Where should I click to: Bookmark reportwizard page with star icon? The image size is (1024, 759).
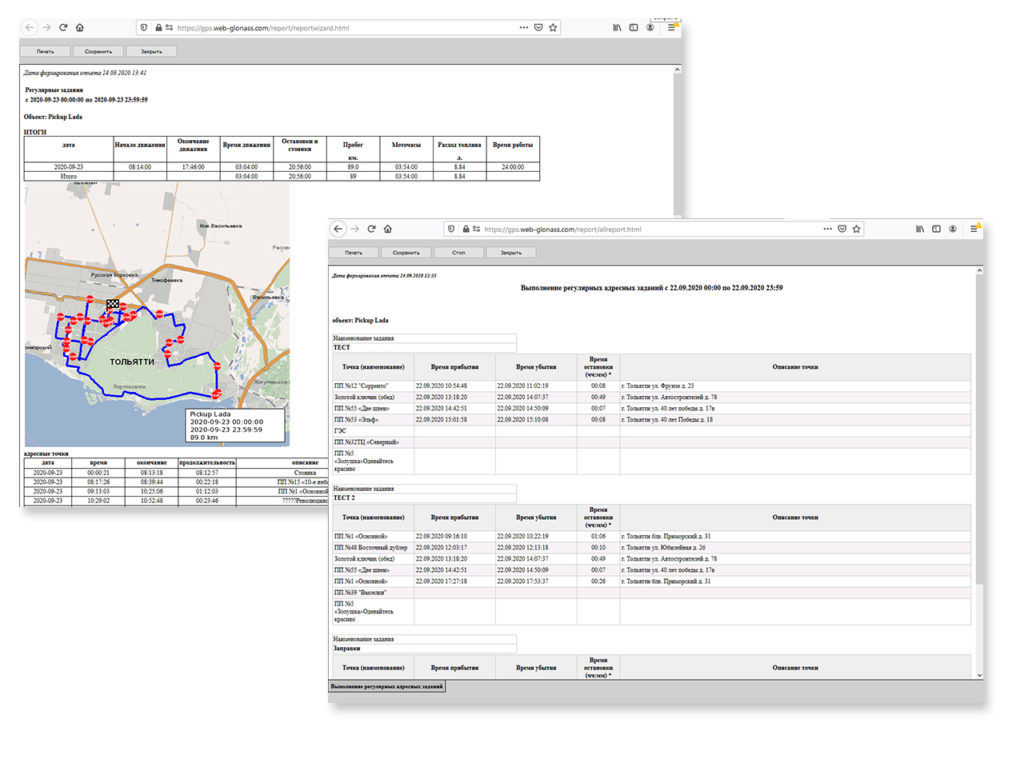(x=553, y=27)
